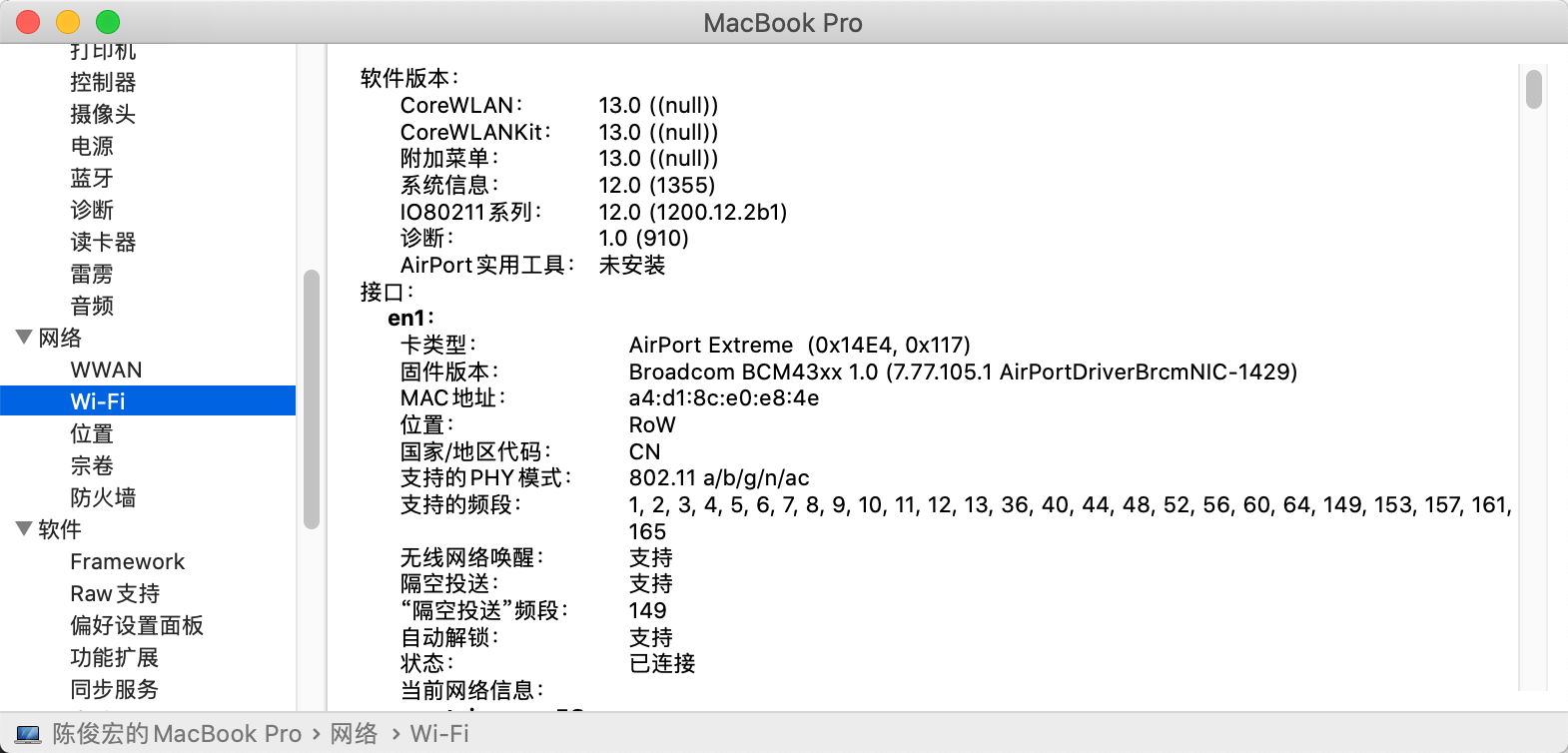Select 功能扩展 in the sidebar
The width and height of the screenshot is (1568, 753).
click(115, 657)
